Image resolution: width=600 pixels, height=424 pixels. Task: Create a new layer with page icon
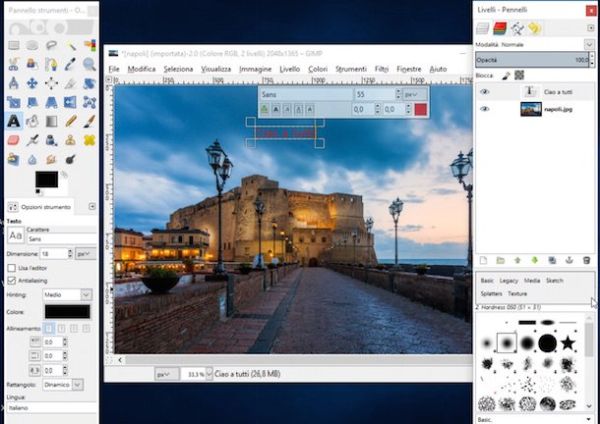pos(484,260)
